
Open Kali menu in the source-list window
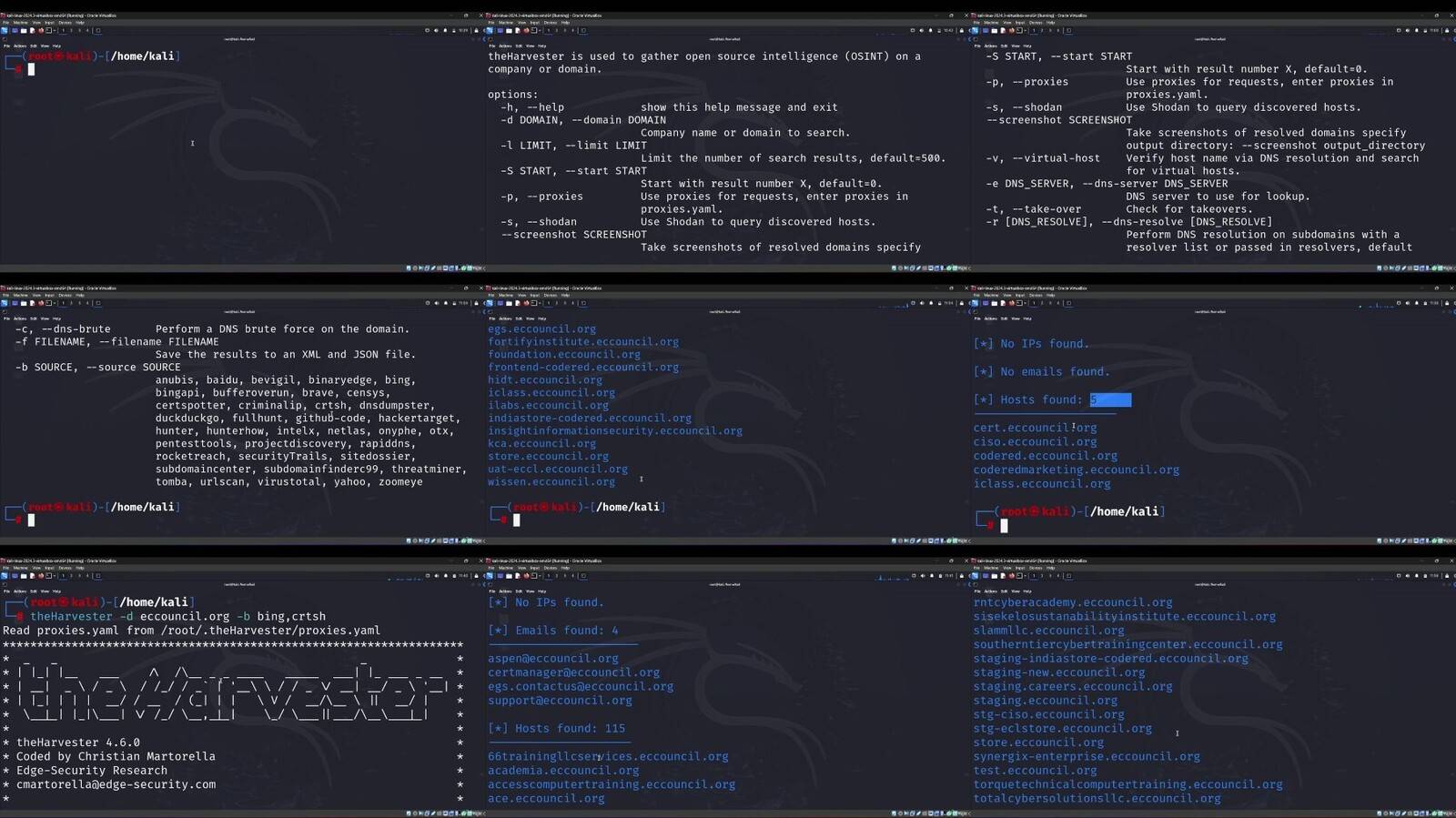5,303
